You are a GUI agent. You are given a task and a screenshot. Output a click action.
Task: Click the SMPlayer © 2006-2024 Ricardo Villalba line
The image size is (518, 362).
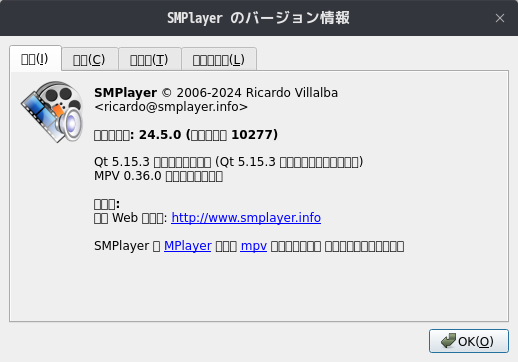coord(216,93)
